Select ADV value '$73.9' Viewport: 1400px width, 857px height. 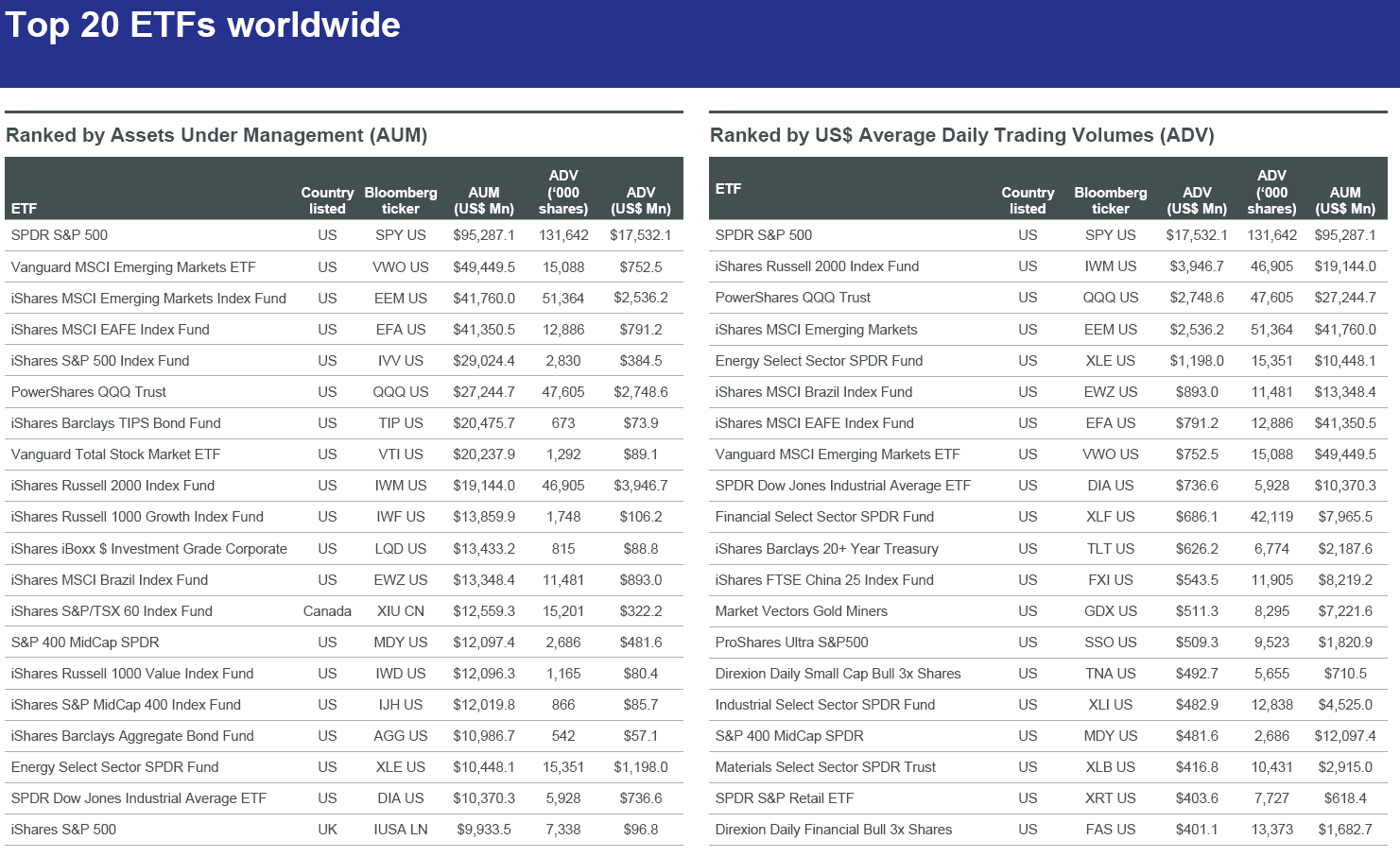(x=641, y=423)
